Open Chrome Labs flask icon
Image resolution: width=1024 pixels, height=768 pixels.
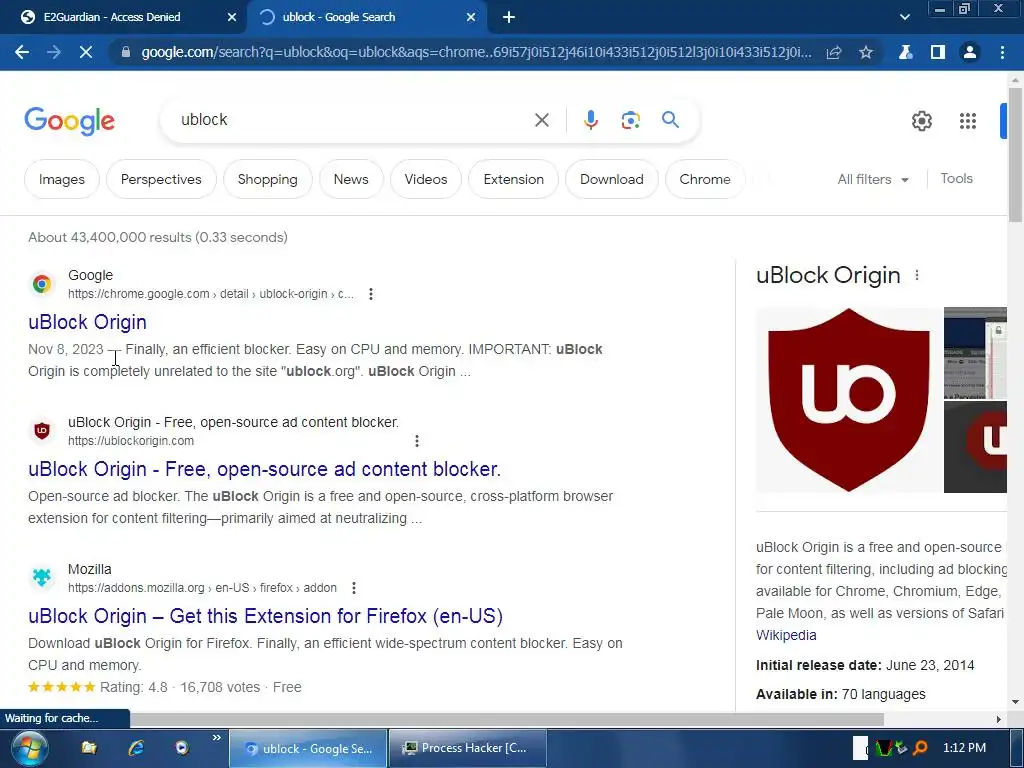(x=905, y=52)
